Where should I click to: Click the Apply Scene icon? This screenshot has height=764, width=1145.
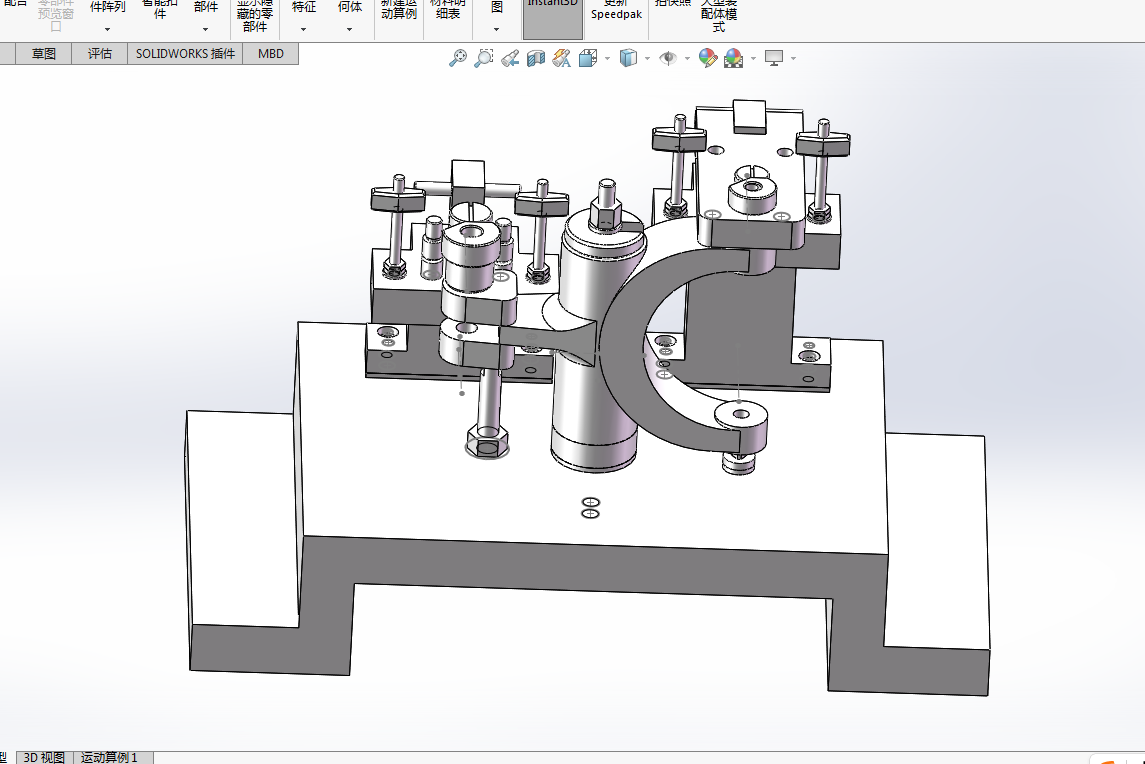[x=734, y=58]
